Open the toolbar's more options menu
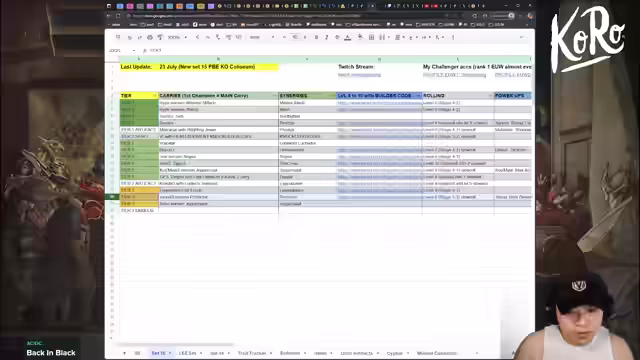The image size is (640, 360). 453,37
